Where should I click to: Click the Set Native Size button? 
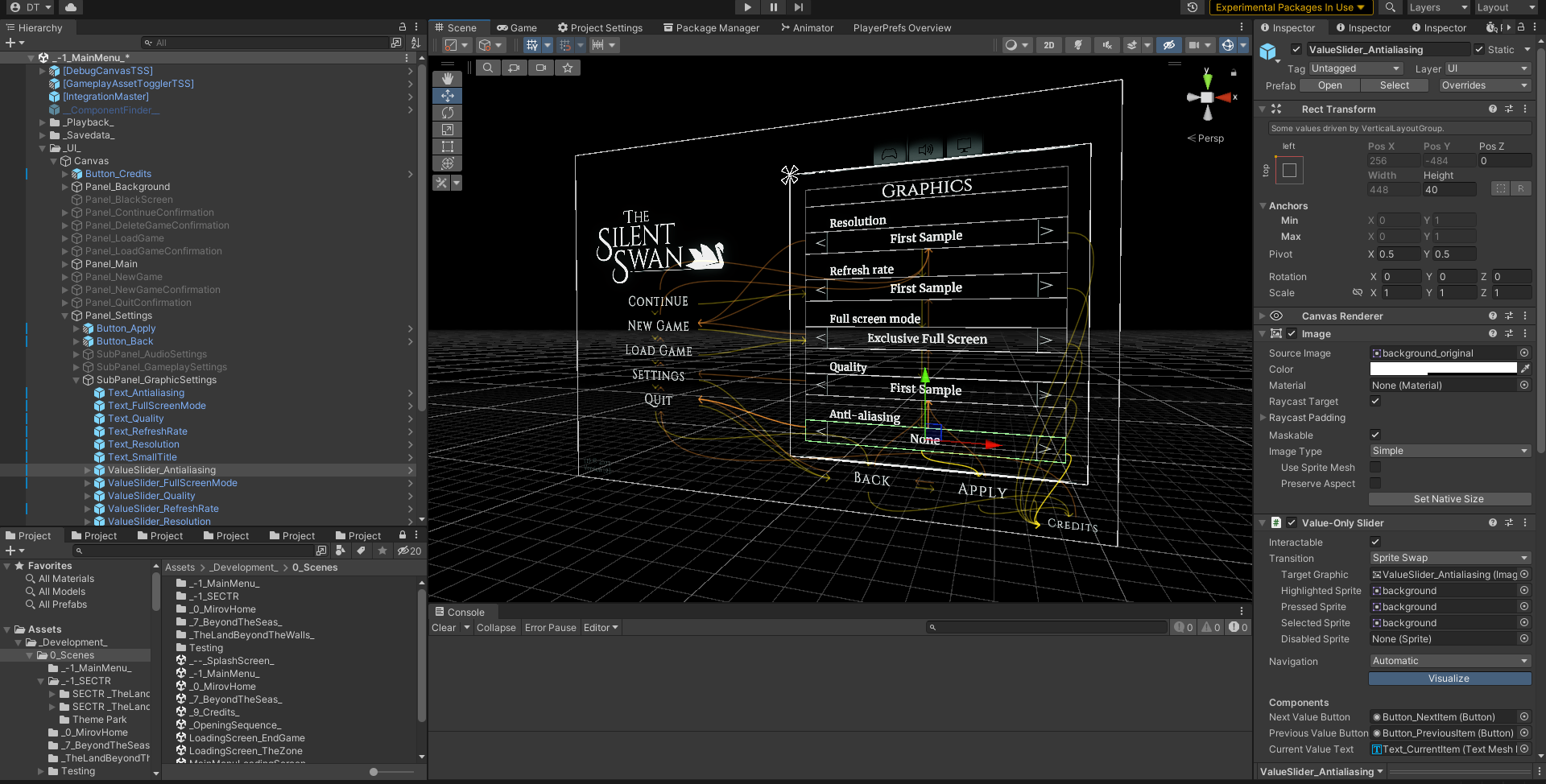tap(1449, 499)
